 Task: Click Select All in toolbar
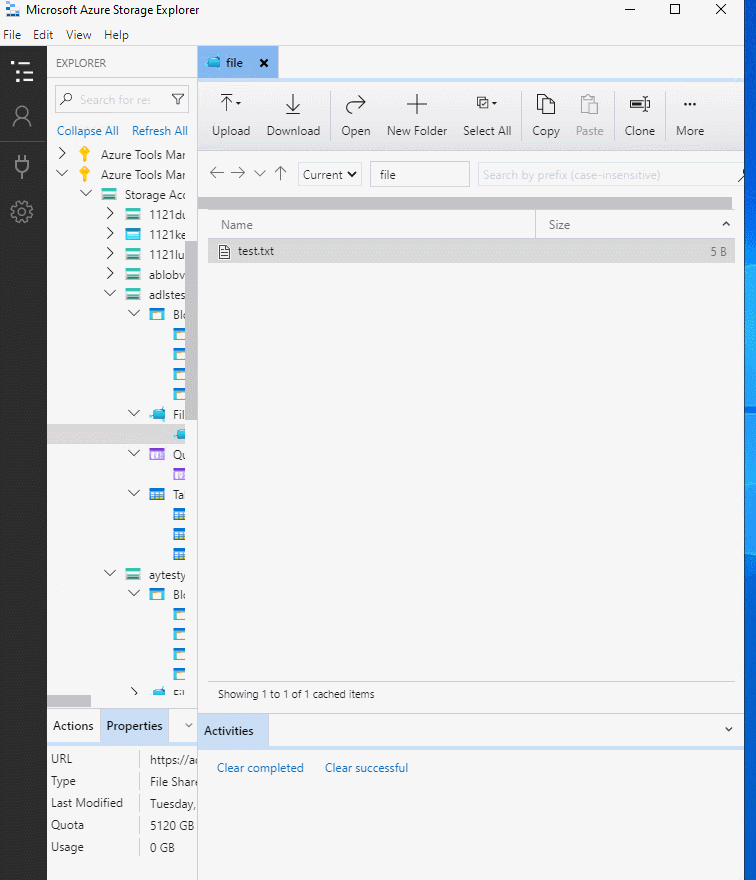pyautogui.click(x=487, y=115)
